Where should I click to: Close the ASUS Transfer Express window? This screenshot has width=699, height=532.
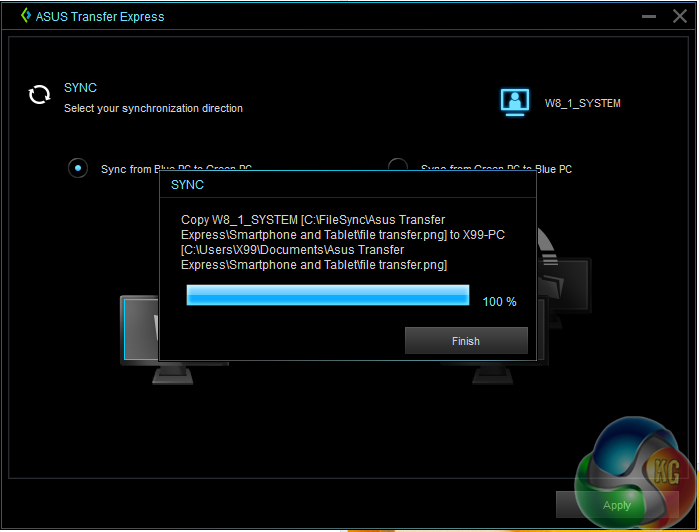coord(680,16)
